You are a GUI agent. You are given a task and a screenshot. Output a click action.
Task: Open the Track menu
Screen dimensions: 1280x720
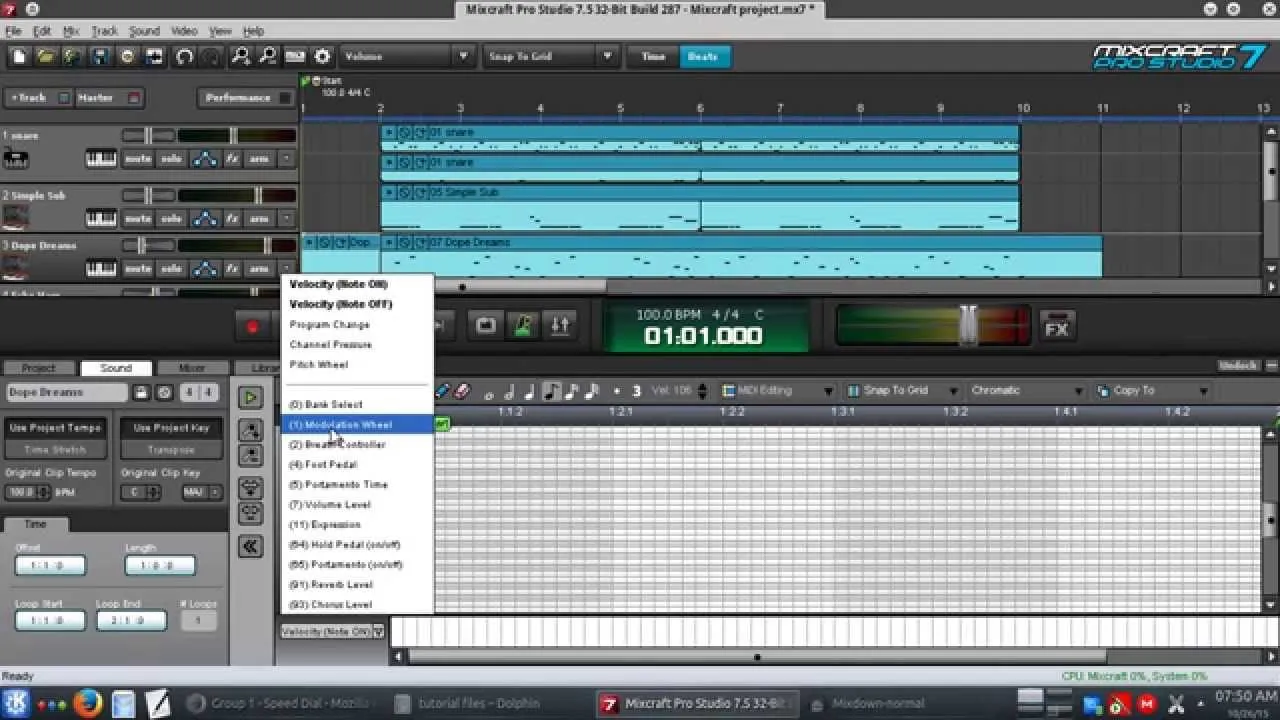[104, 32]
